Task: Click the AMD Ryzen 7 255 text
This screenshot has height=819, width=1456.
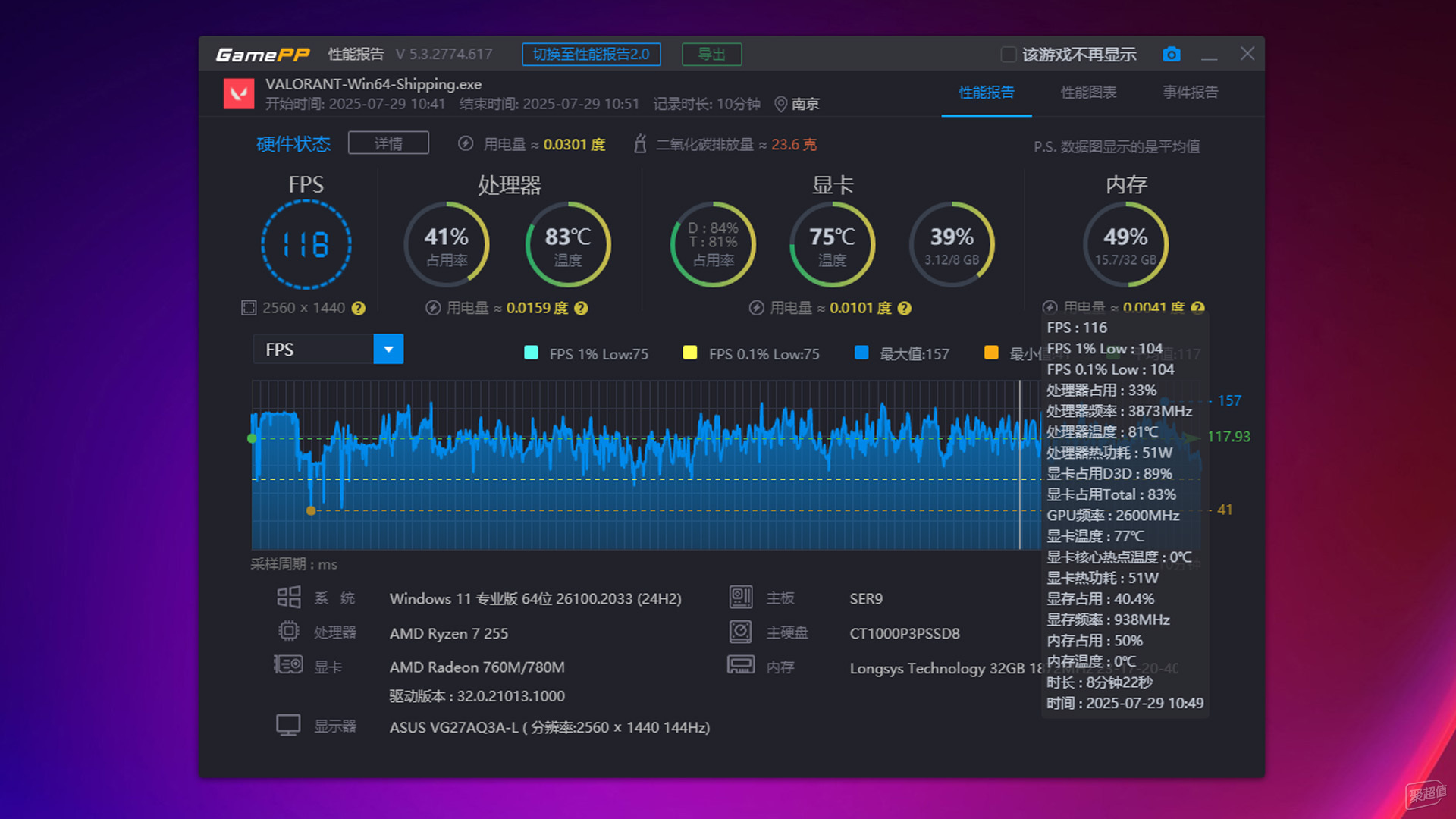Action: point(448,633)
